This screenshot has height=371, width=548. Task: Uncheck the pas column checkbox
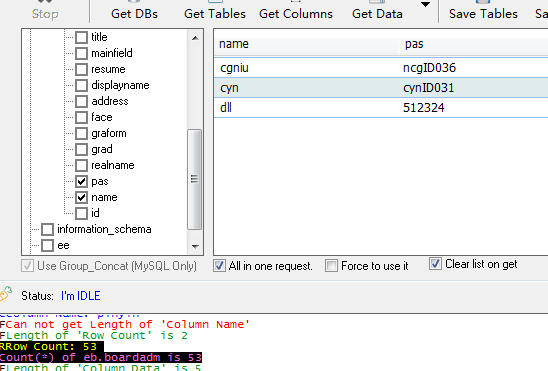coord(81,181)
